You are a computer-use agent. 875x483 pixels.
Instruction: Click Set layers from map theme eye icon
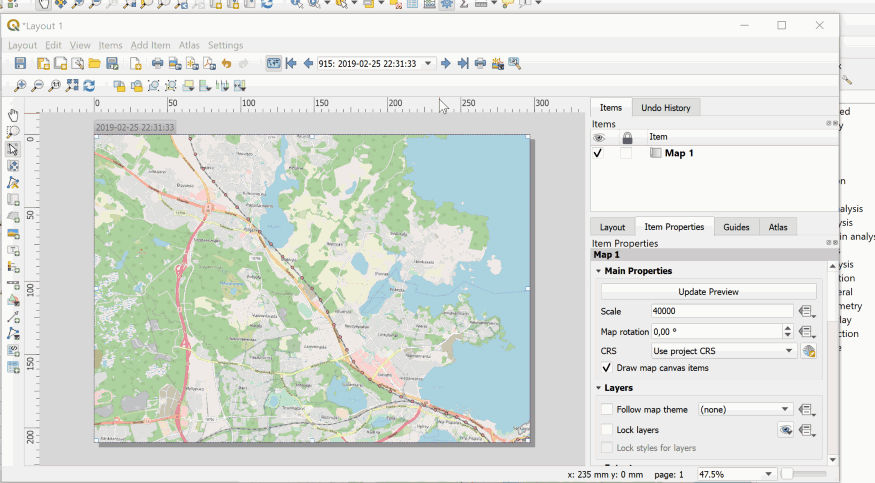(786, 430)
